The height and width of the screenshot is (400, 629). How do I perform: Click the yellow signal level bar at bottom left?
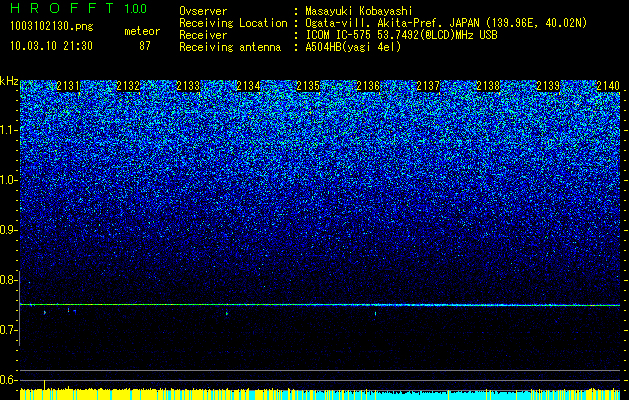[136, 394]
